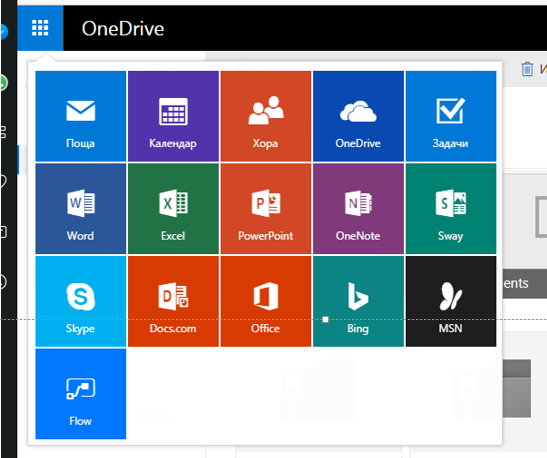Screen dimensions: 547x458
Task: Launch PowerPoint from the app grid
Action: 266,209
